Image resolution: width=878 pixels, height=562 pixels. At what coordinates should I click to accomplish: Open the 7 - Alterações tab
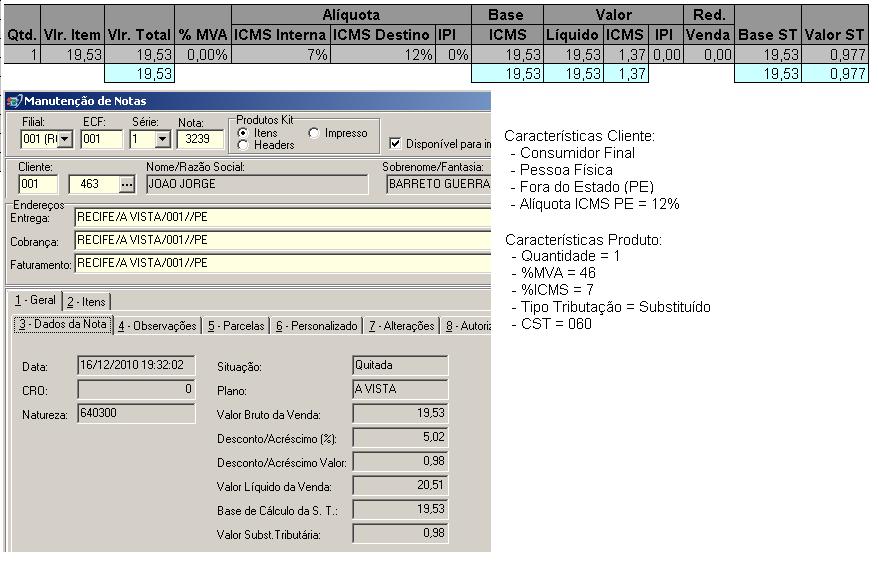click(x=402, y=326)
